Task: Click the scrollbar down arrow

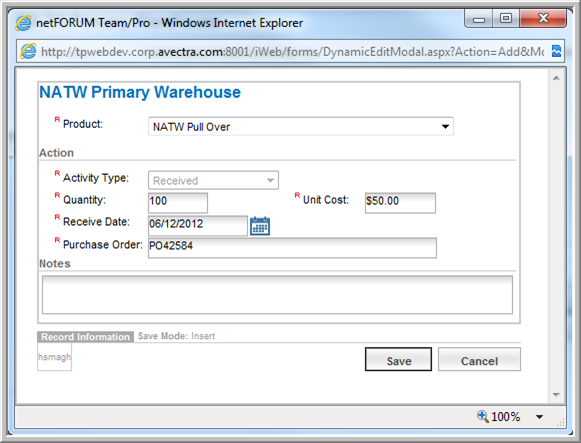Action: [556, 395]
